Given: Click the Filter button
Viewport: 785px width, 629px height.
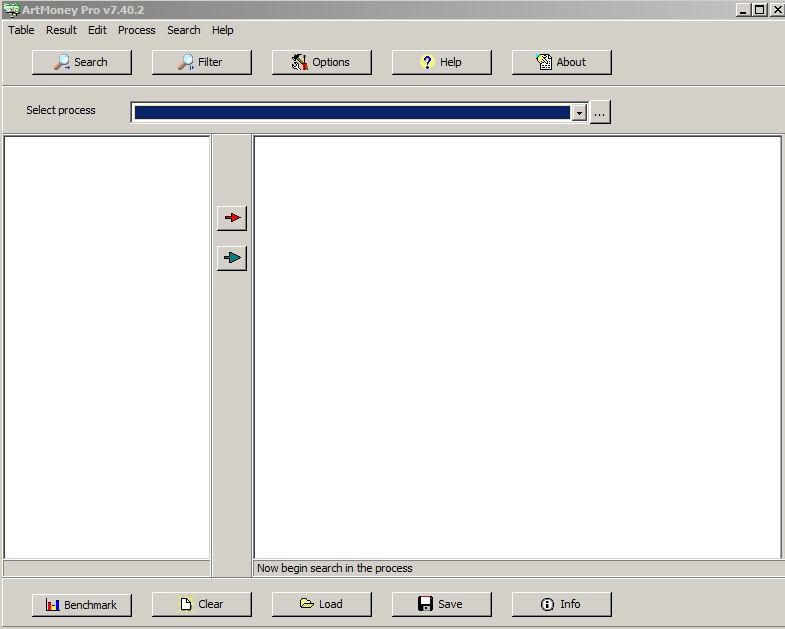Looking at the screenshot, I should (202, 62).
